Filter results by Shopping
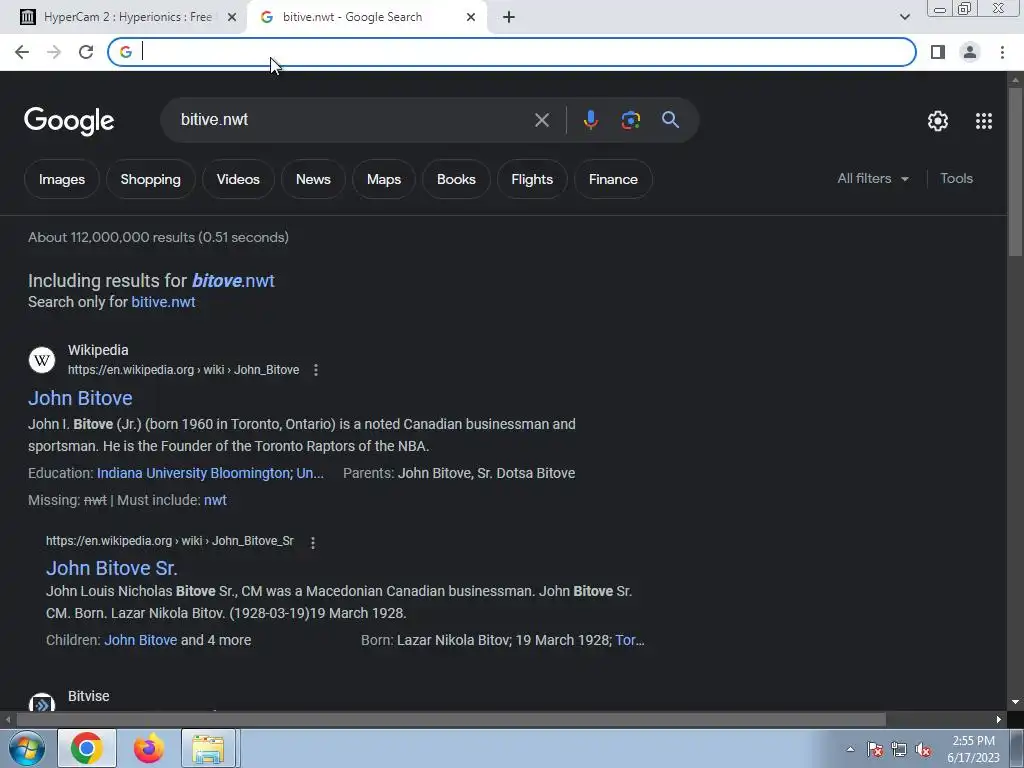Image resolution: width=1024 pixels, height=768 pixels. click(150, 179)
